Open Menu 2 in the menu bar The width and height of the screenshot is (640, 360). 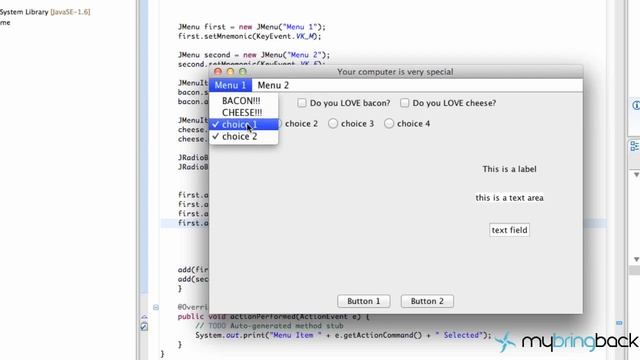(273, 85)
